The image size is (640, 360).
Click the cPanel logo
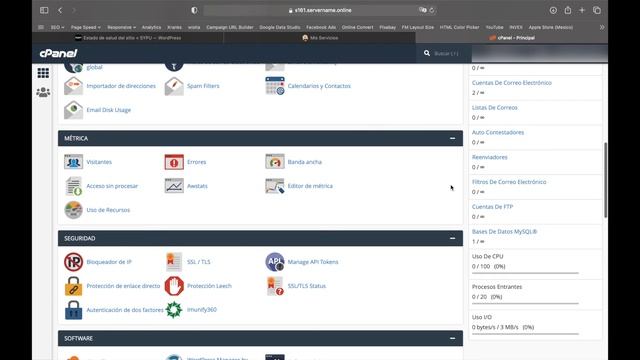pos(58,53)
